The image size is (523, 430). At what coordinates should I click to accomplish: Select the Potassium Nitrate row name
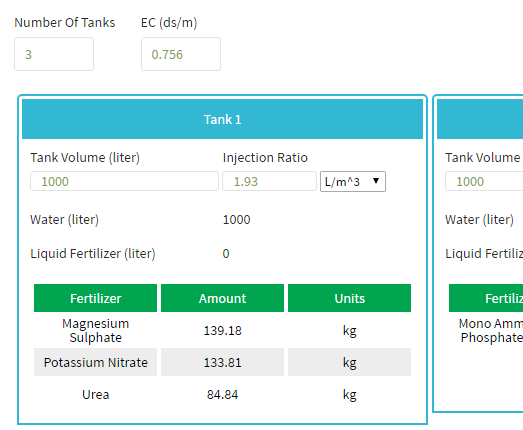tap(95, 362)
